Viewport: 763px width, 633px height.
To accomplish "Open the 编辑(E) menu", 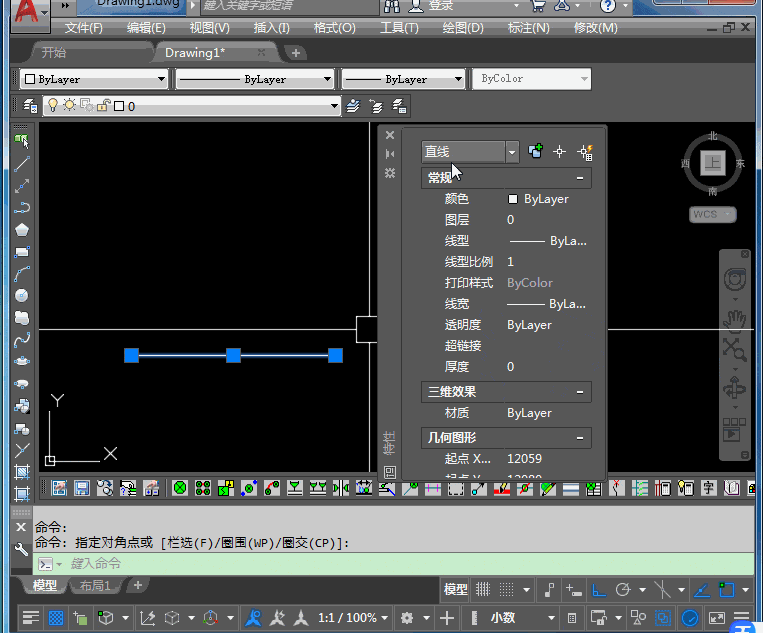I will point(146,28).
